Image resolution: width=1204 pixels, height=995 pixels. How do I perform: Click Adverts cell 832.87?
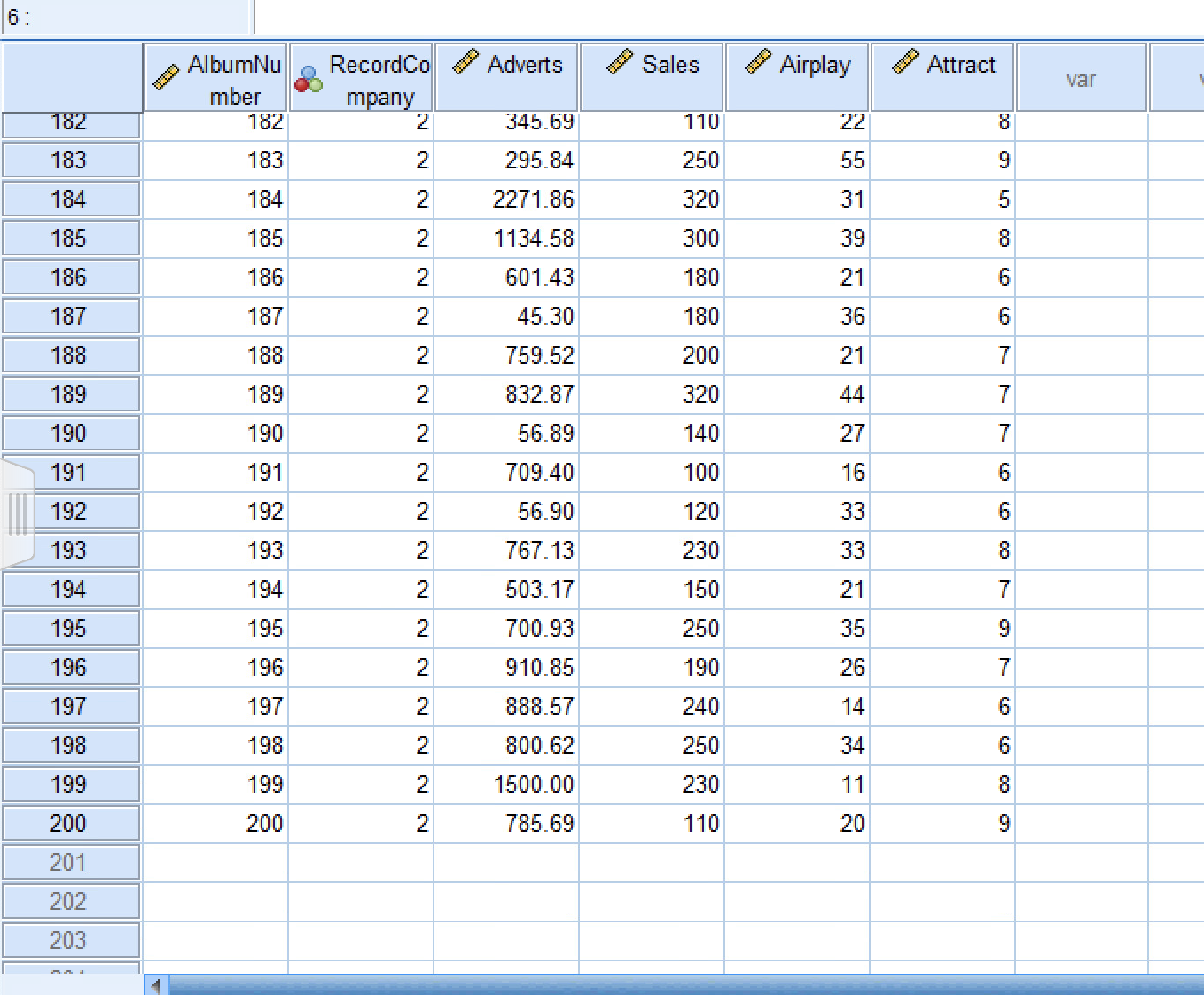click(506, 395)
